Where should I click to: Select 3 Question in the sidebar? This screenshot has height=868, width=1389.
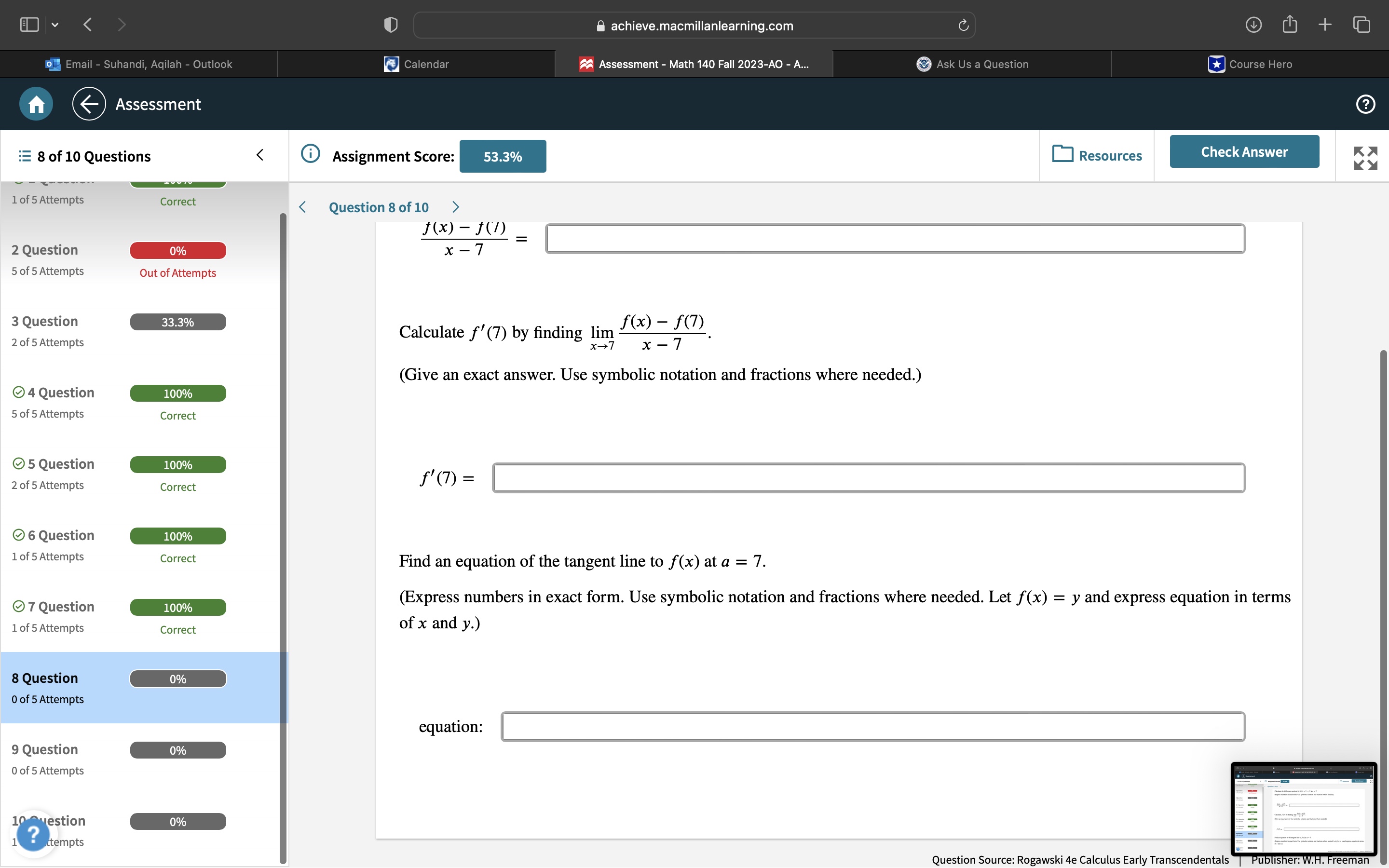pos(45,322)
